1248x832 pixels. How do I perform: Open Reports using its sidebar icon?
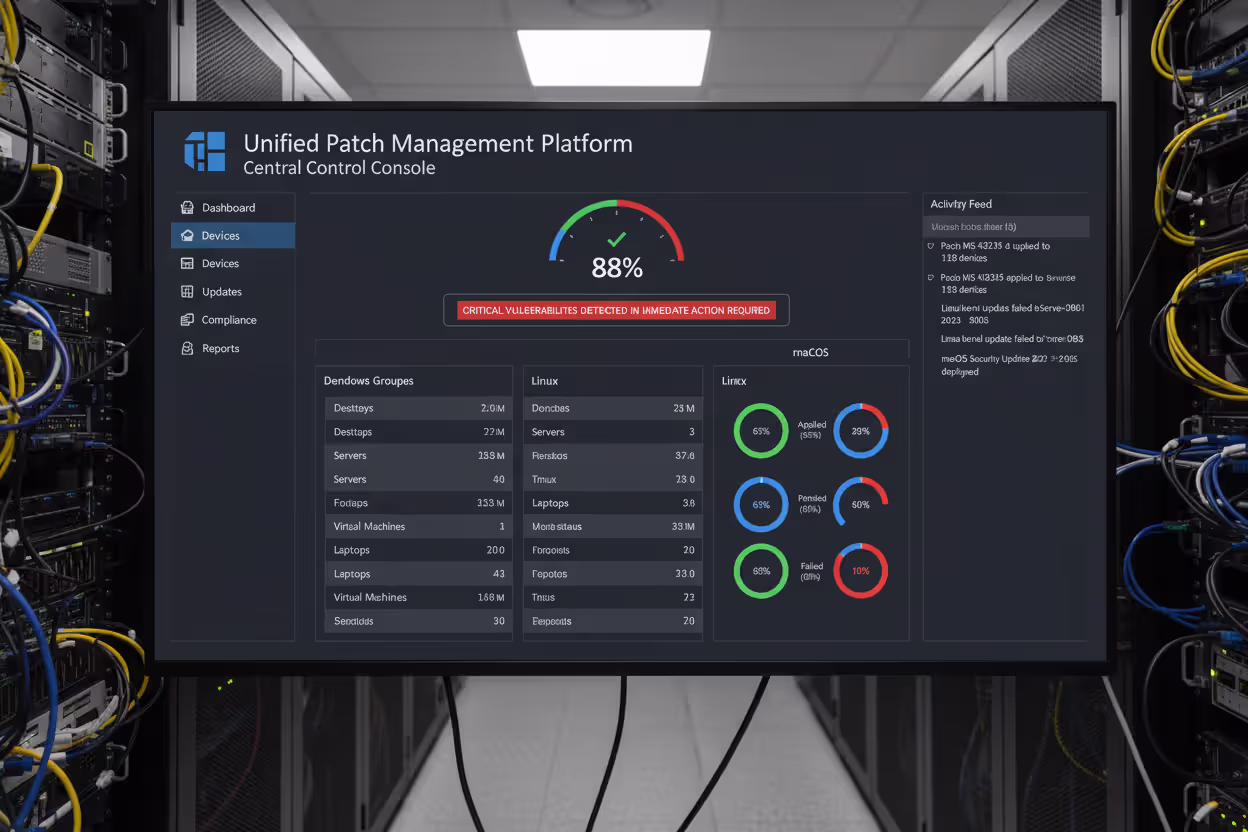tap(187, 347)
